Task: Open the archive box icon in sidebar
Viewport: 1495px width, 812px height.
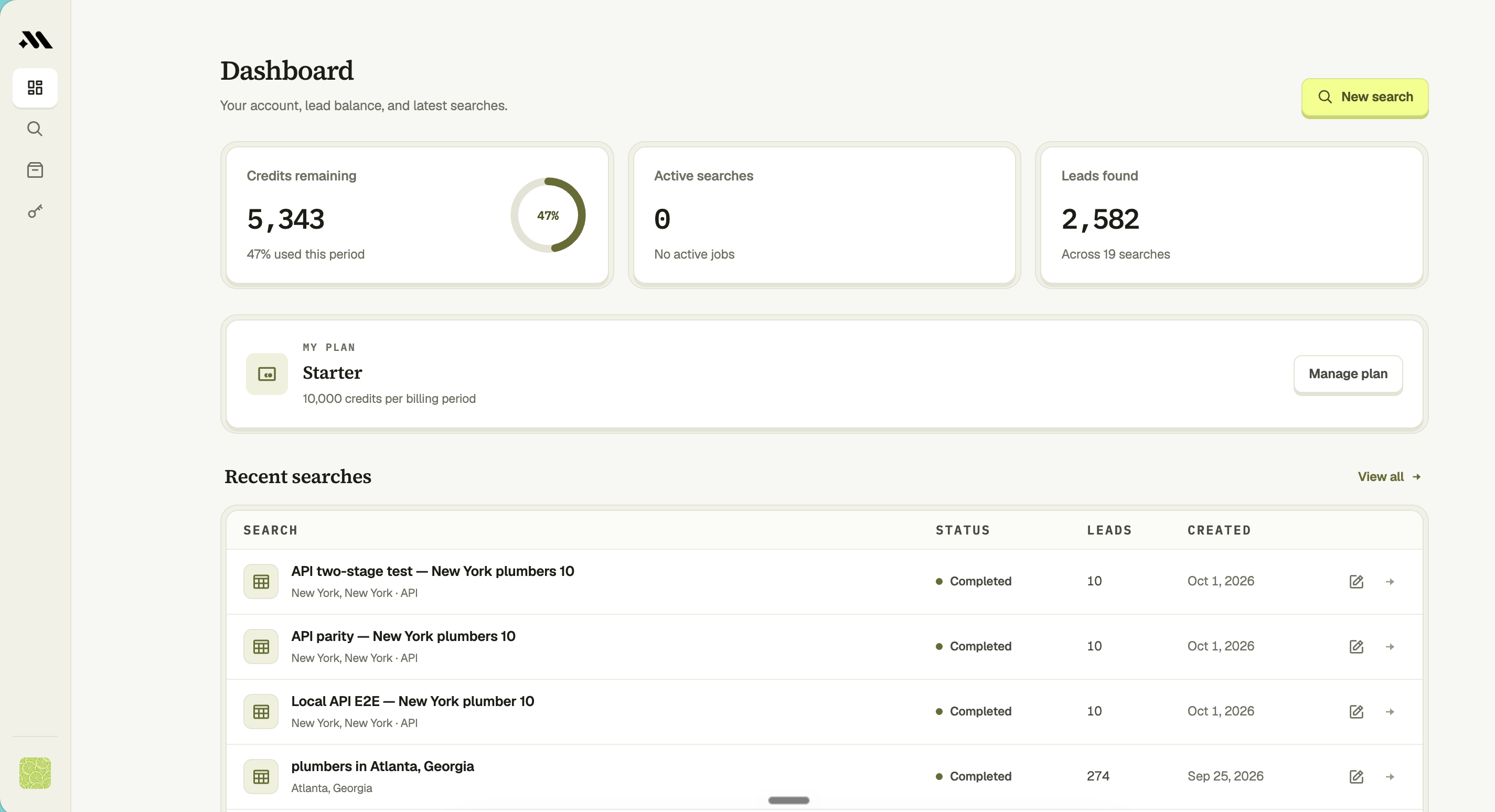Action: coord(35,170)
